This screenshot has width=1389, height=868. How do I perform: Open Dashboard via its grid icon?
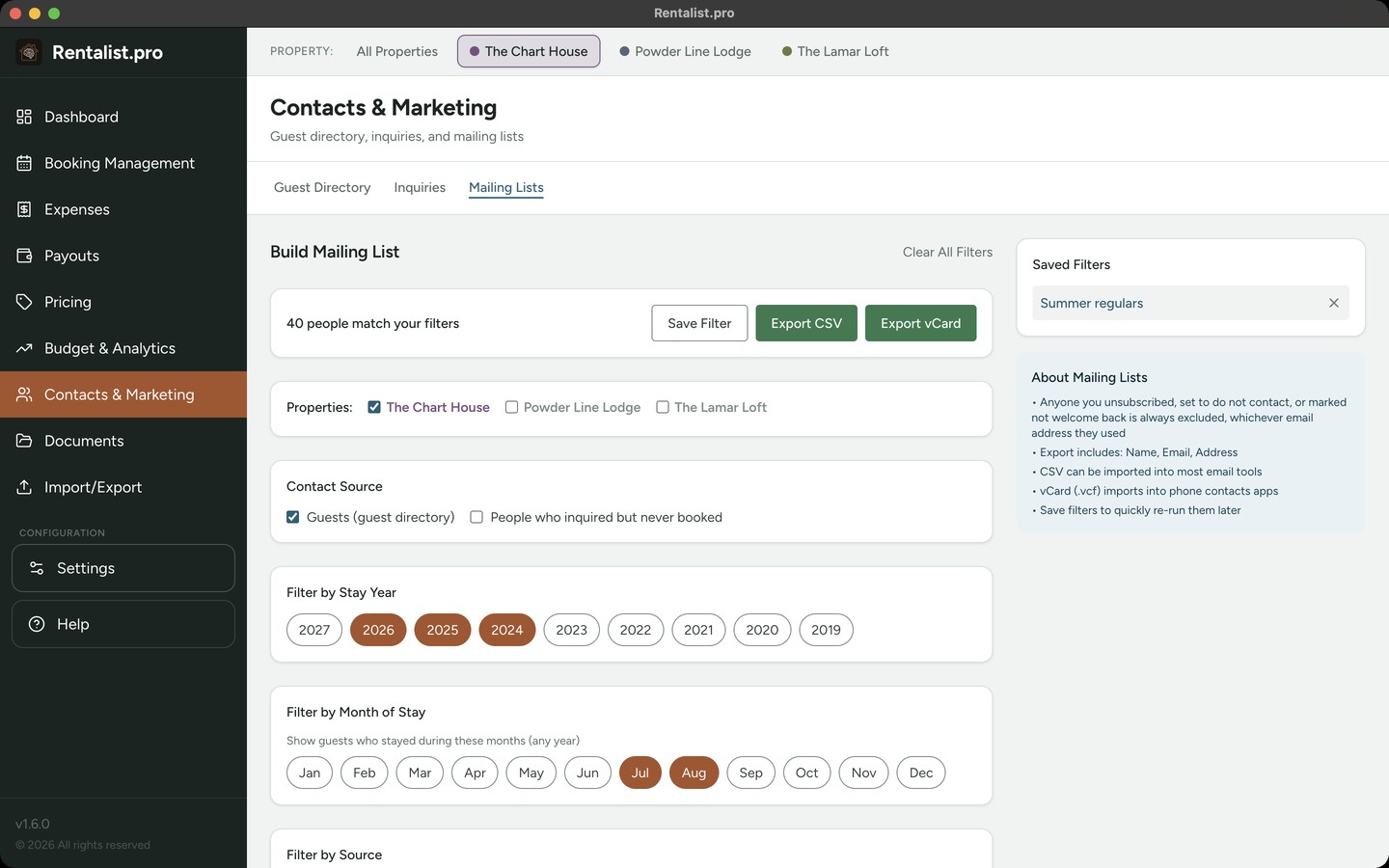coord(24,117)
